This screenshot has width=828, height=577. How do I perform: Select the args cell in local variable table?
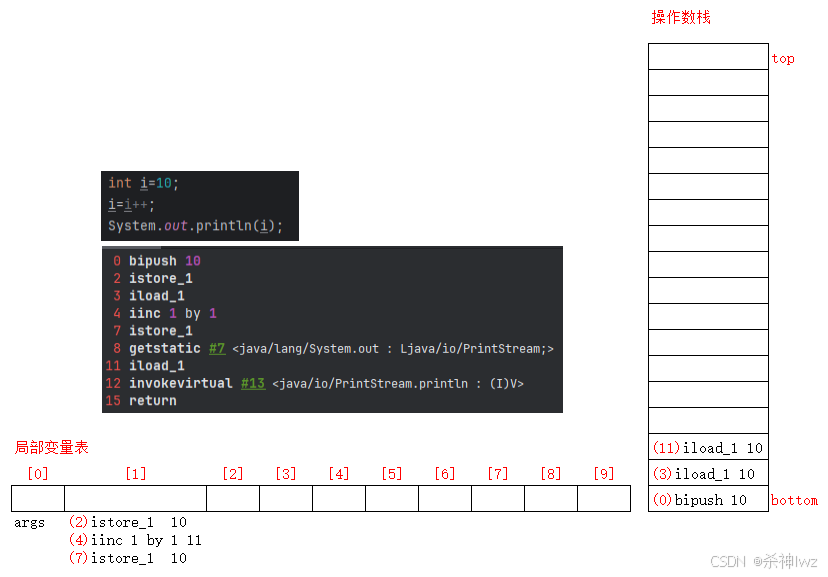tap(29, 521)
